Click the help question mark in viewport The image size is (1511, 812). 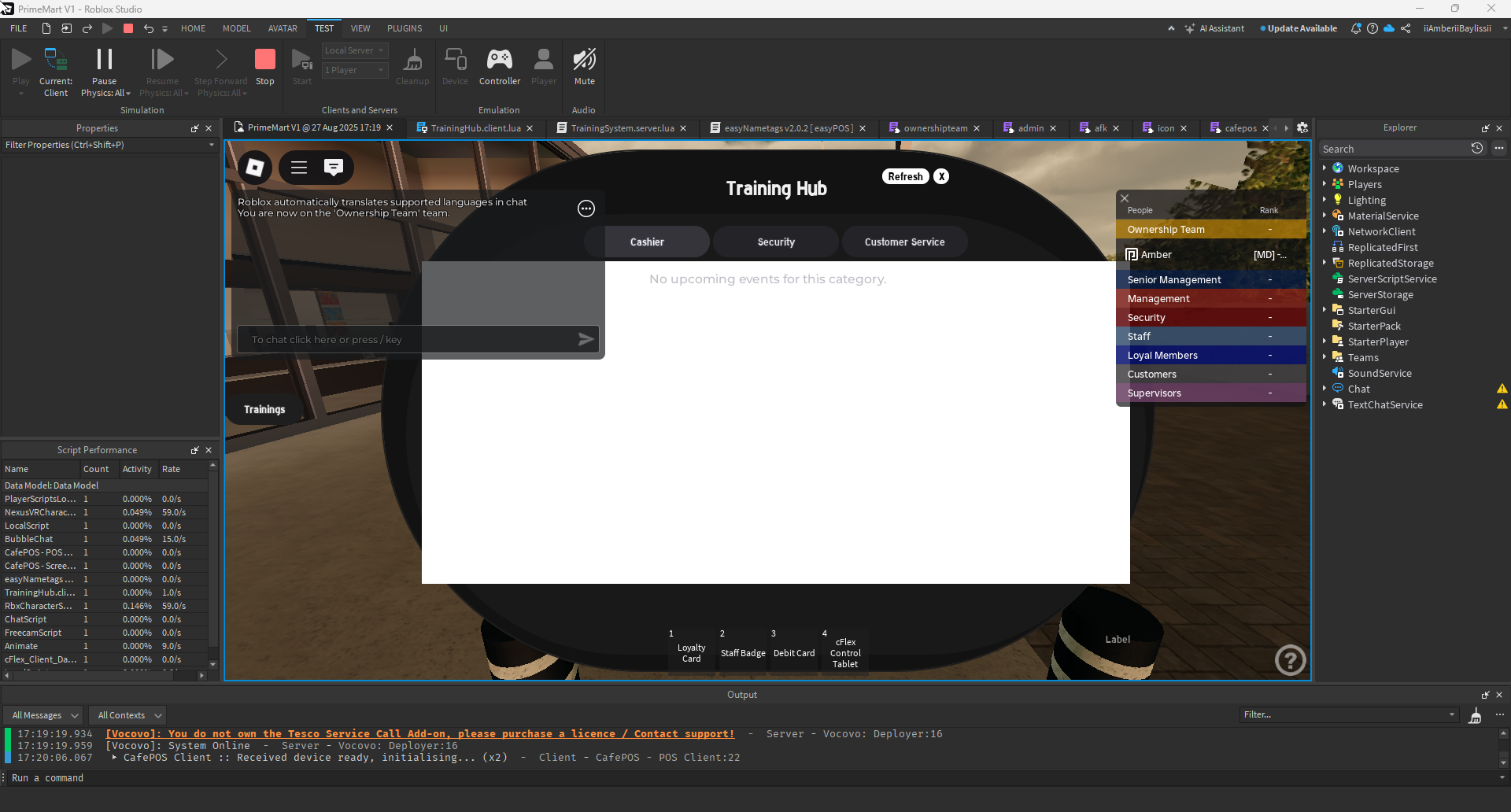tap(1291, 660)
